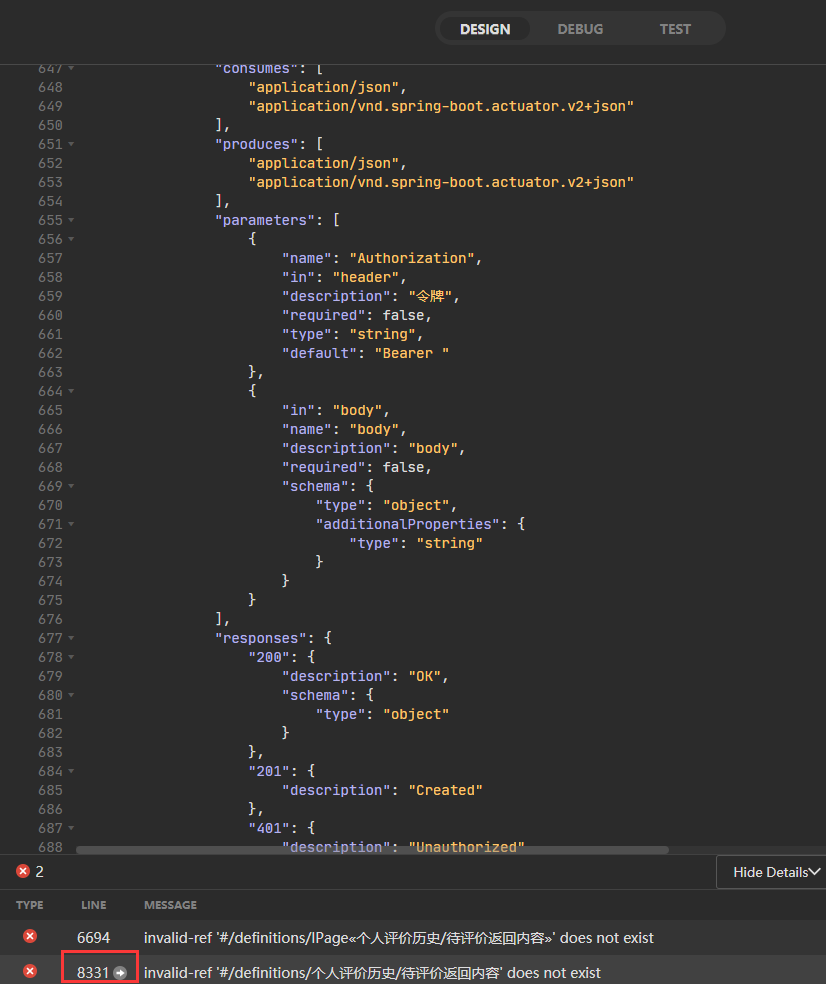Click the "令牌" description value
Image resolution: width=826 pixels, height=984 pixels.
430,296
